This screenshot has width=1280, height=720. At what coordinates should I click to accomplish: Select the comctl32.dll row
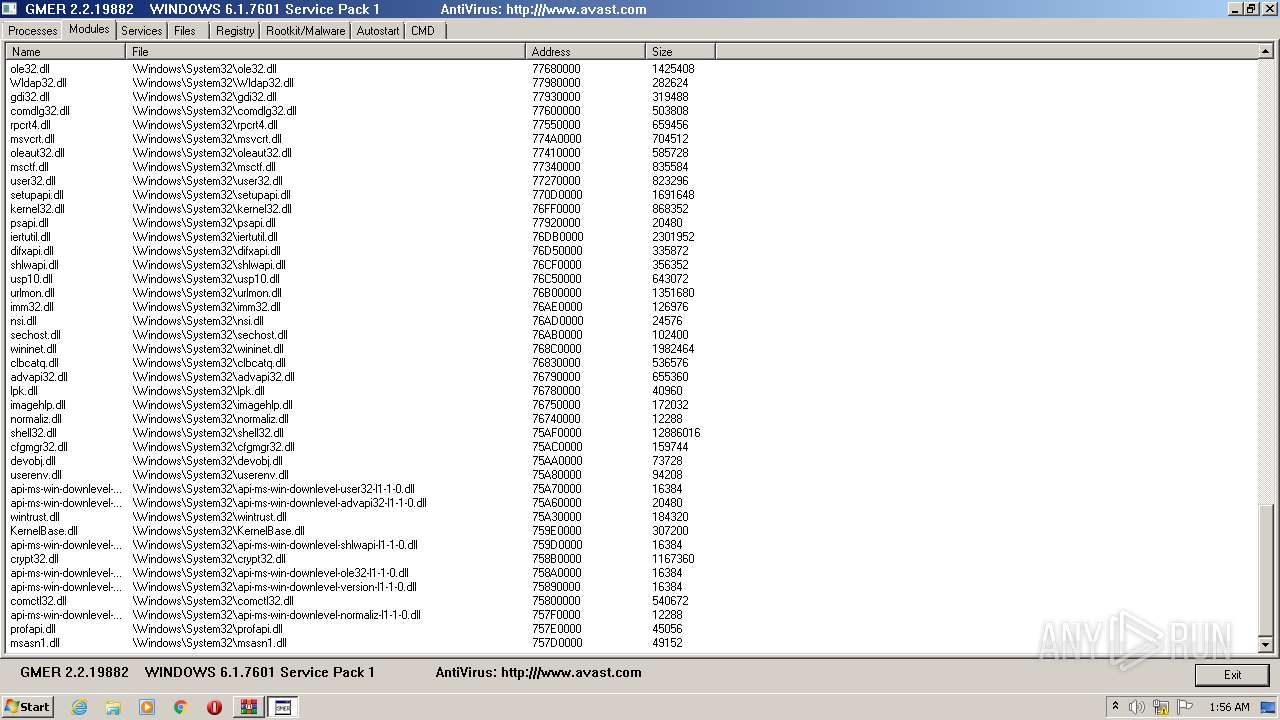630,601
